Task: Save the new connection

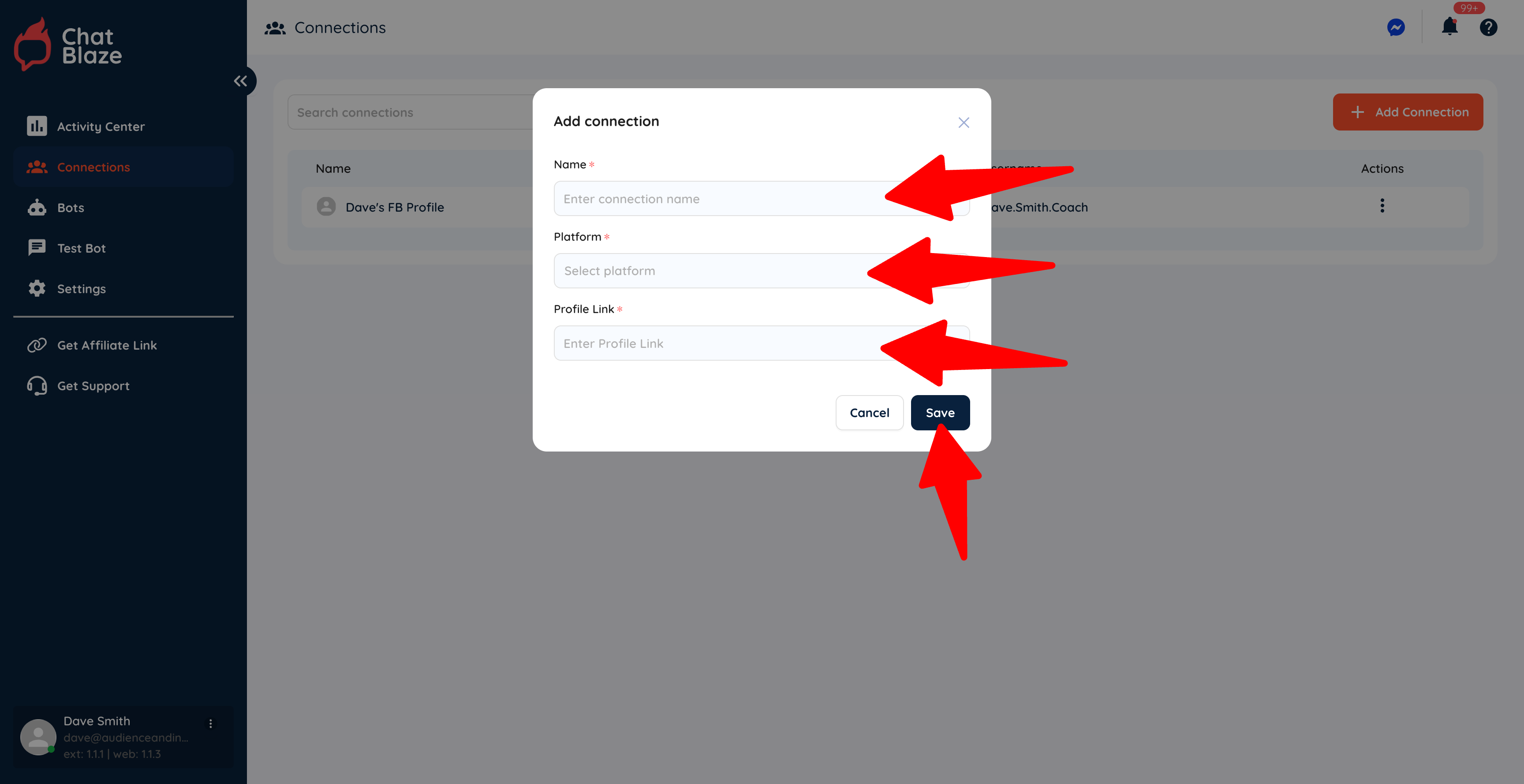Action: pyautogui.click(x=939, y=412)
